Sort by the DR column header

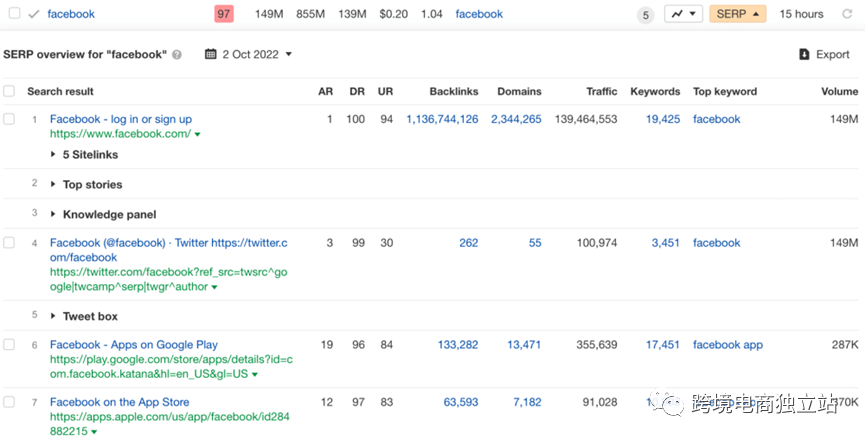click(x=357, y=92)
